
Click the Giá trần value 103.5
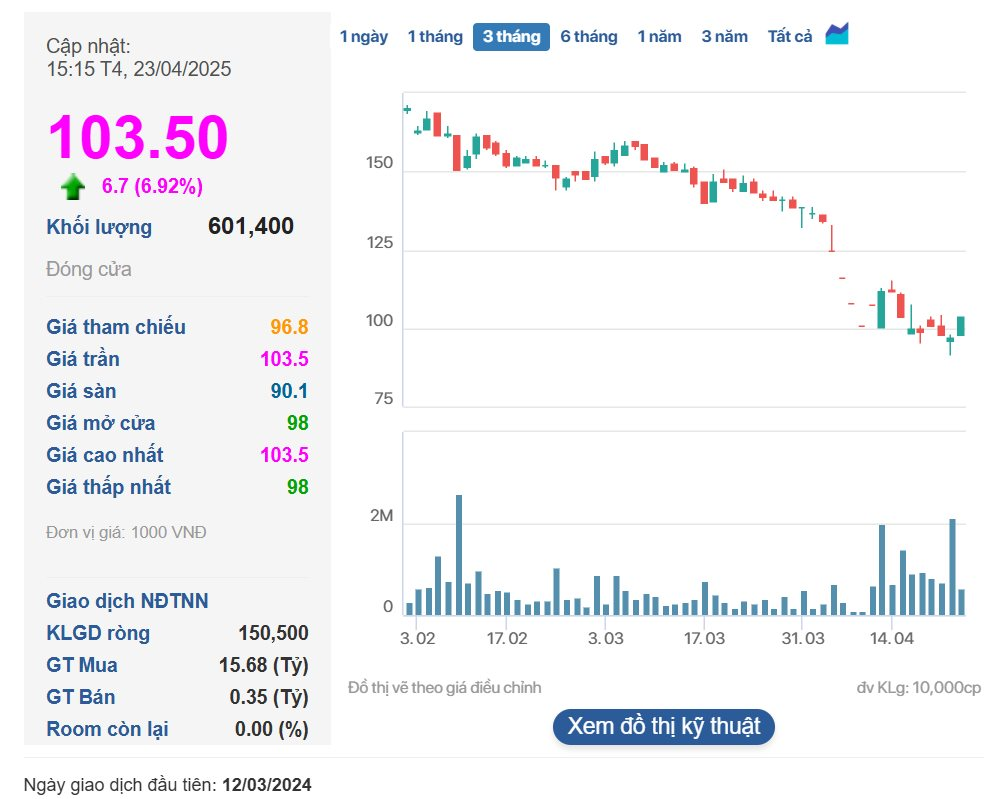(284, 359)
